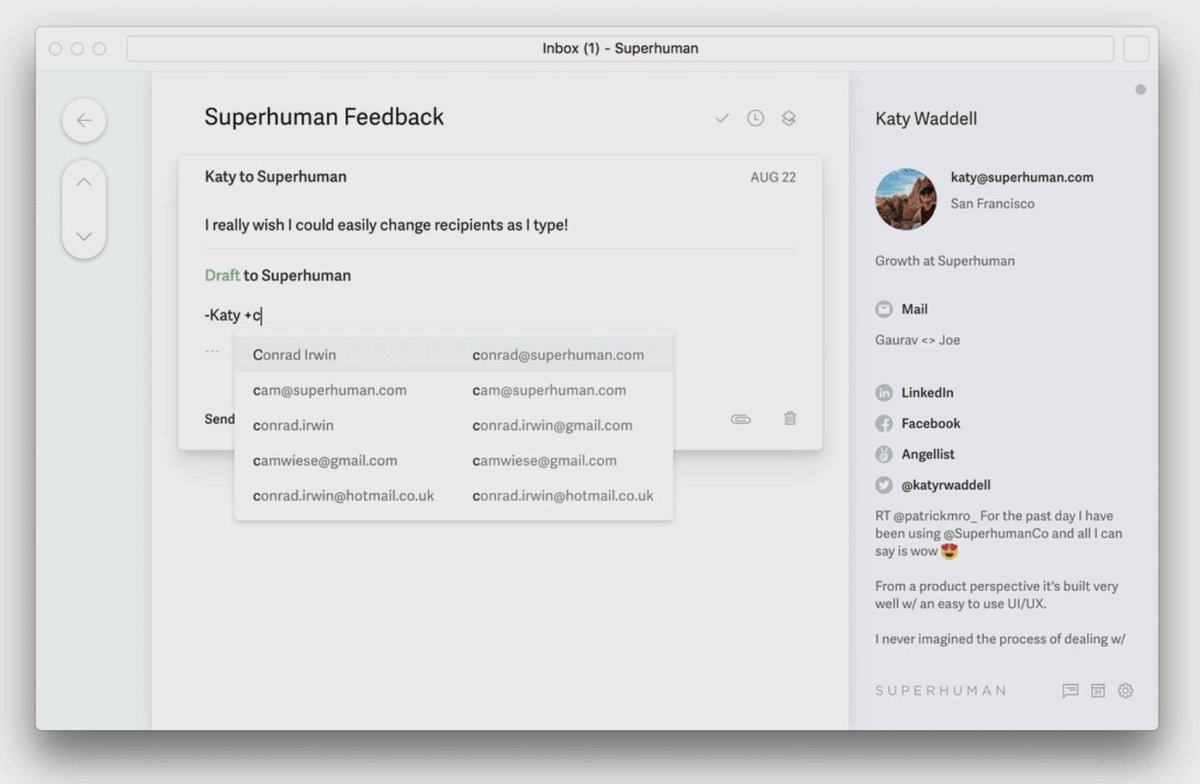Move to previous conversation with up chevron
1200x784 pixels.
click(84, 182)
